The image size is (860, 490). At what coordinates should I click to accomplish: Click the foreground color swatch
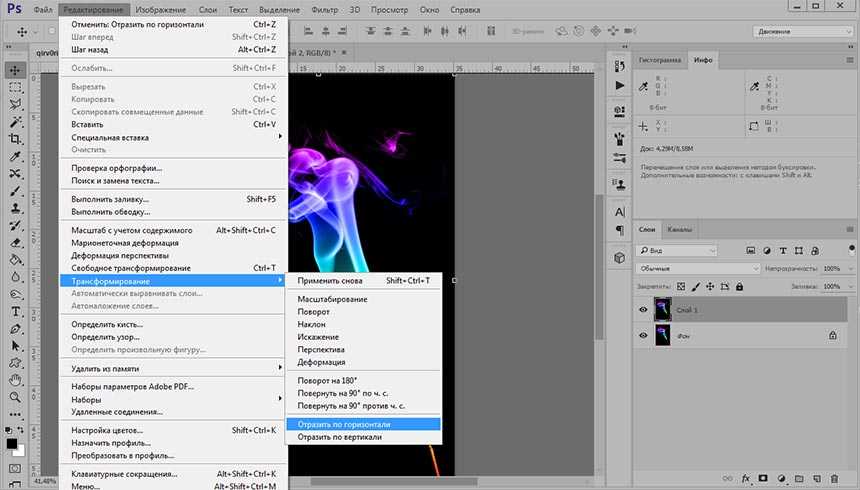(11, 443)
